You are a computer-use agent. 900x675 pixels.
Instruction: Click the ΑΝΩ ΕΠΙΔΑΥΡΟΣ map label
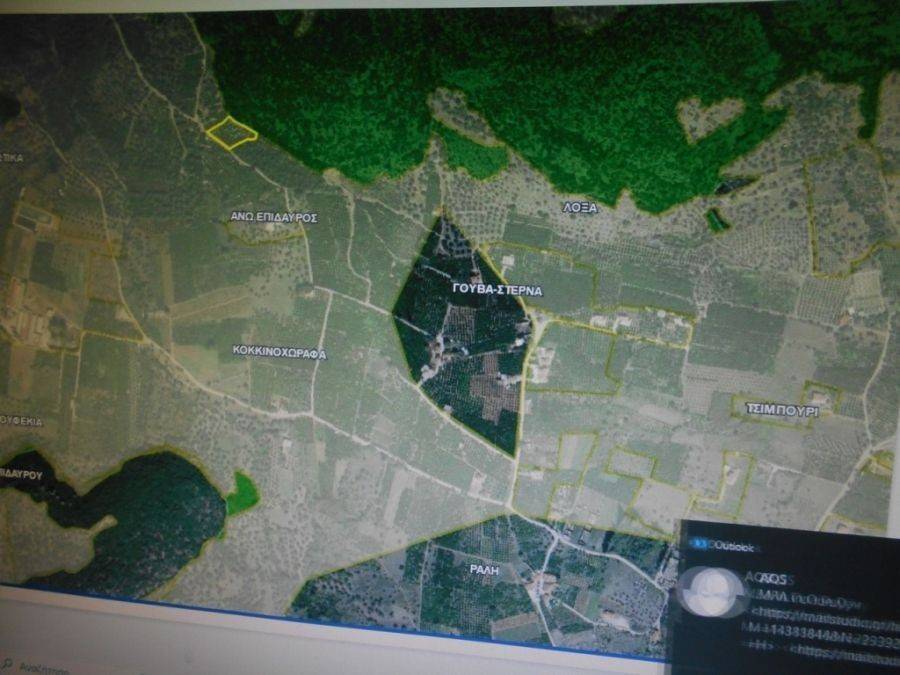273,216
